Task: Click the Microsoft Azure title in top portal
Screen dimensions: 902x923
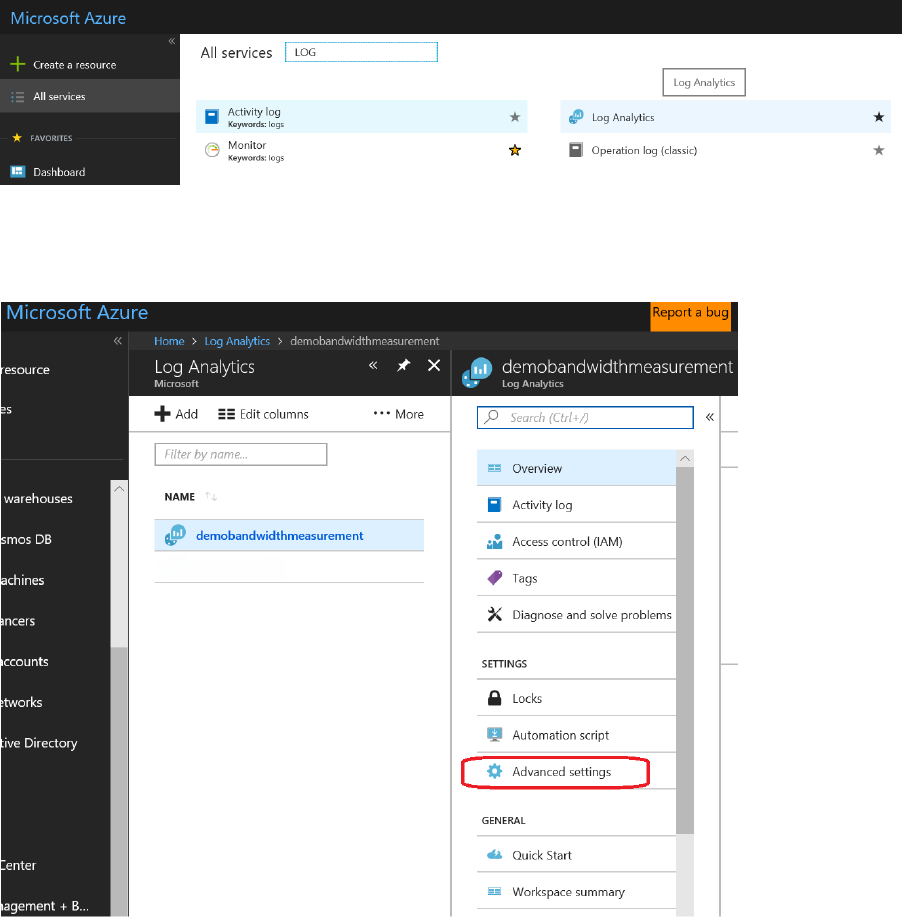Action: pos(68,18)
